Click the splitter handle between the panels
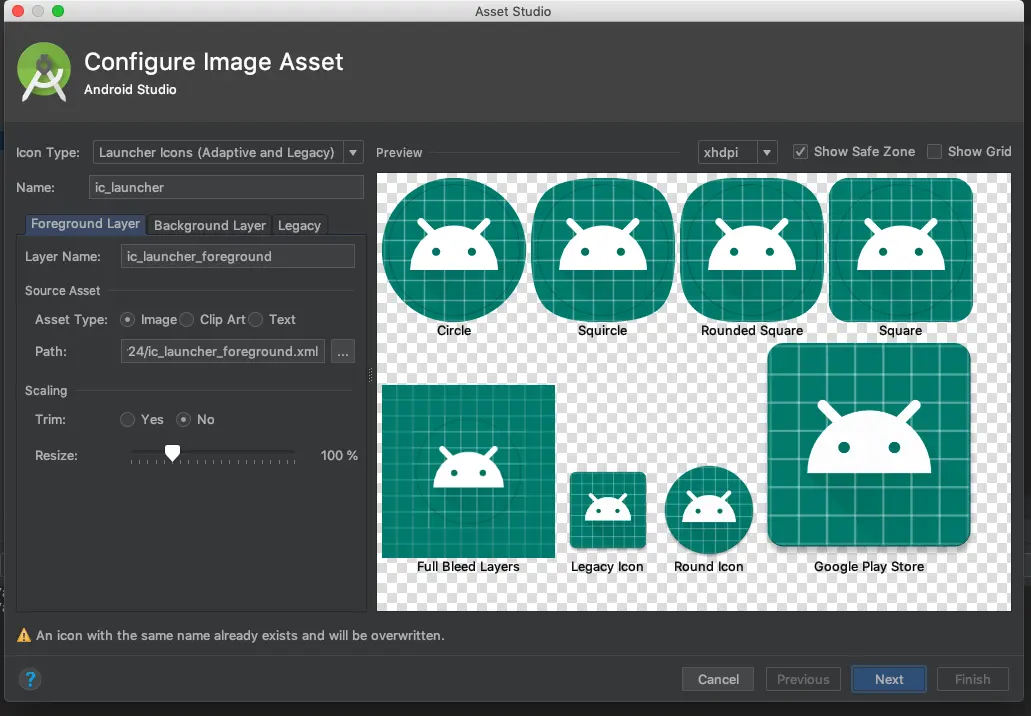 click(x=370, y=375)
